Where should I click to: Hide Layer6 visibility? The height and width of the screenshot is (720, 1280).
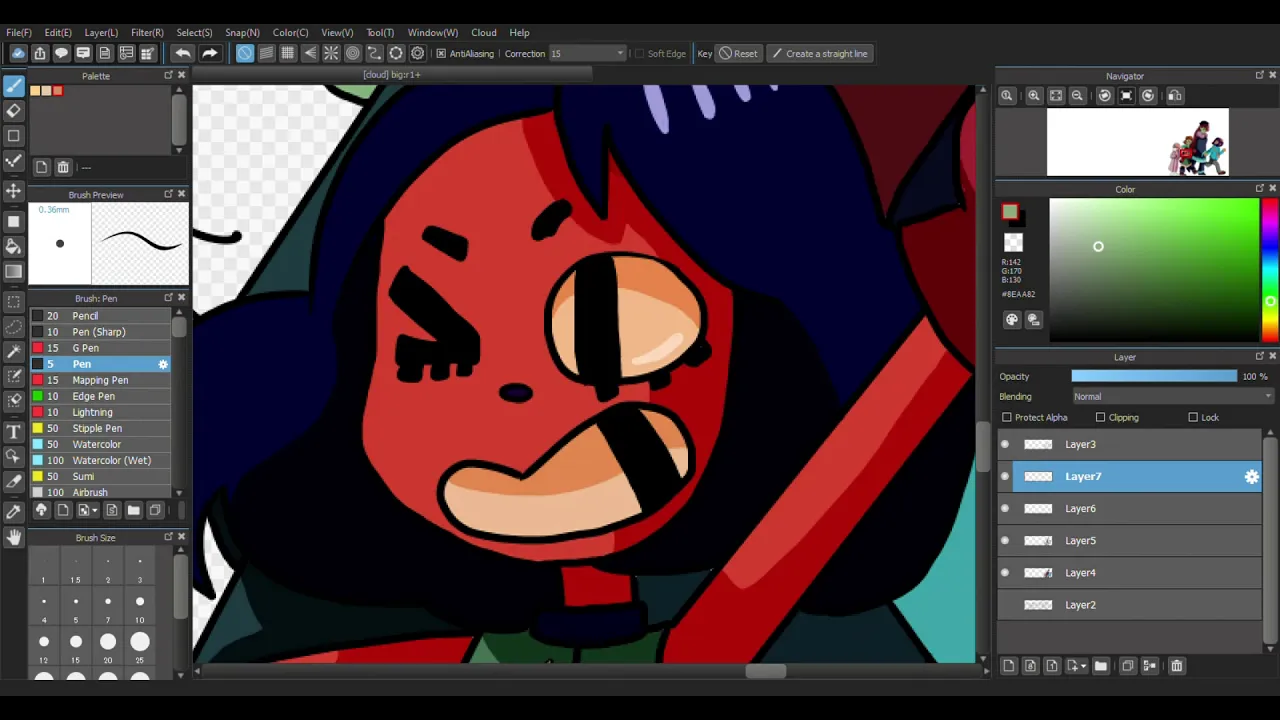point(1005,508)
